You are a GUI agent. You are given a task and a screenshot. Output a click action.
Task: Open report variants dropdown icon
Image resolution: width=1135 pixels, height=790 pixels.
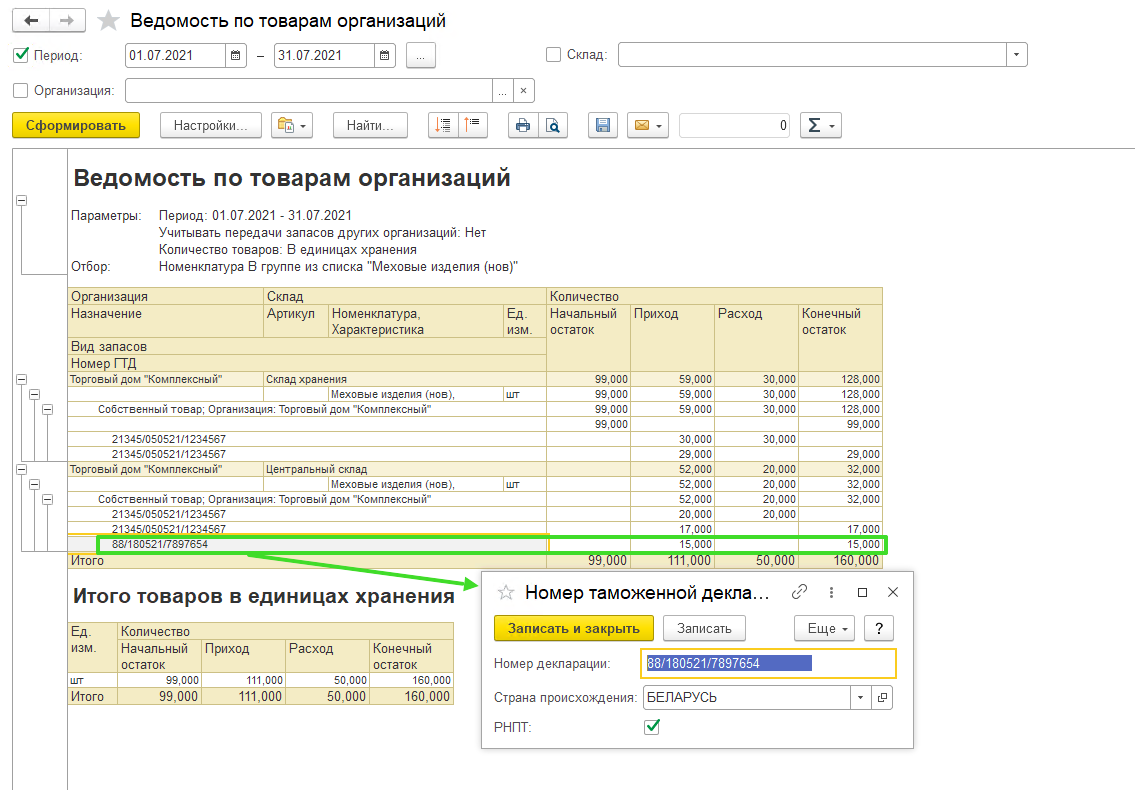click(292, 125)
